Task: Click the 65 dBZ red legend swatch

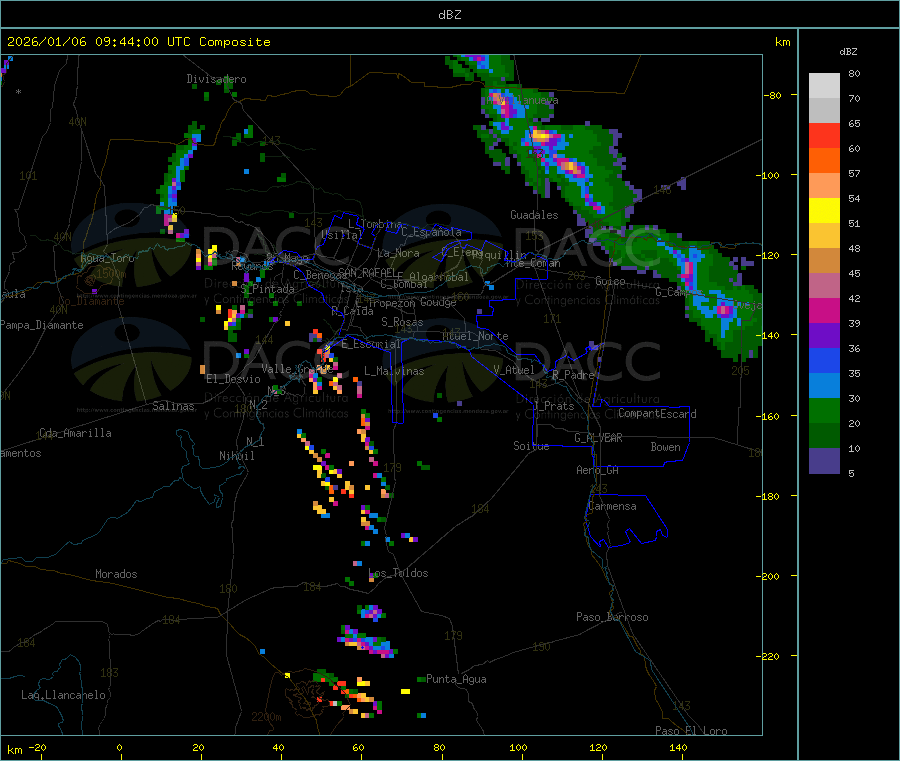Action: tap(824, 135)
